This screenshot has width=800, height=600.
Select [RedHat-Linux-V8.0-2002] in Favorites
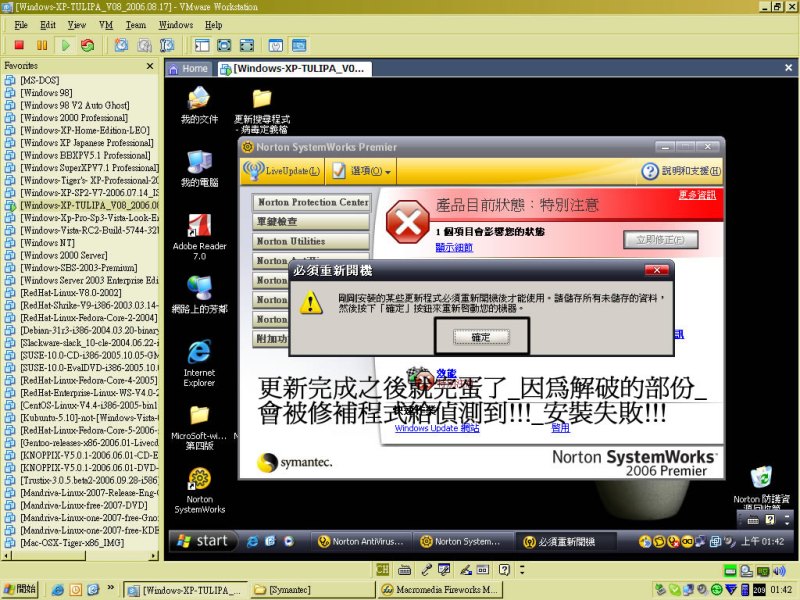coord(71,292)
